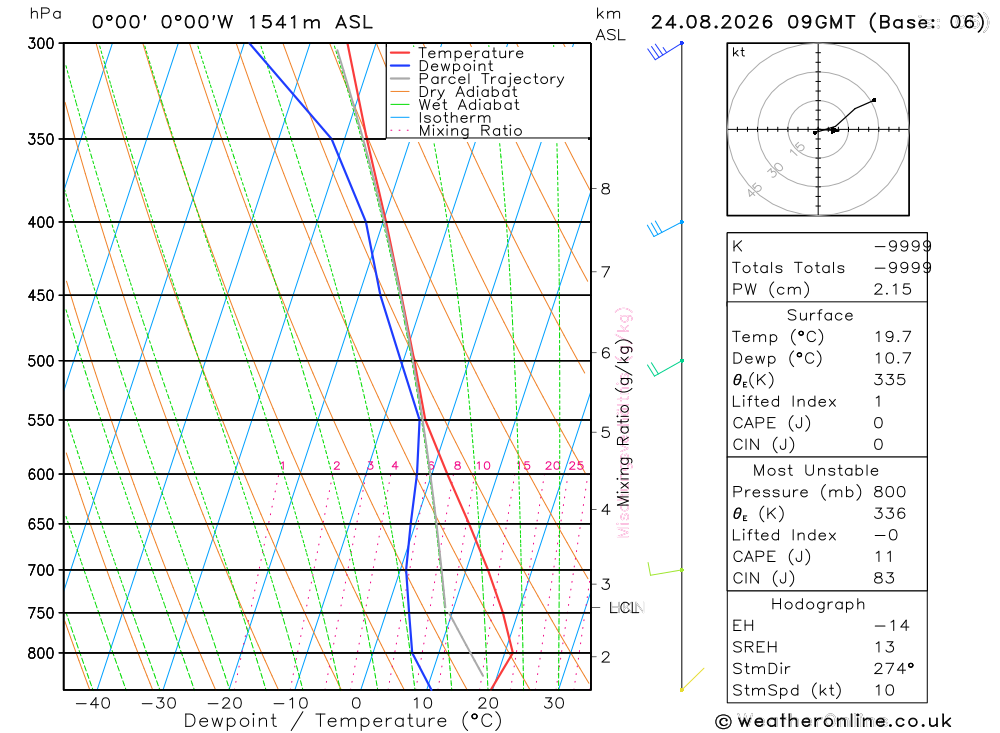The width and height of the screenshot is (1000, 733).
Task: Click the K index value -9999
Action: point(902,246)
